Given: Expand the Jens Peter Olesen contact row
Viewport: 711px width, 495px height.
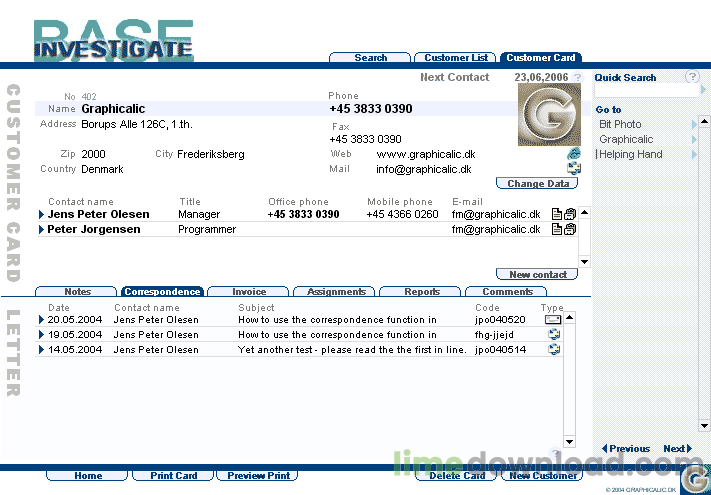Looking at the screenshot, I should [x=42, y=214].
